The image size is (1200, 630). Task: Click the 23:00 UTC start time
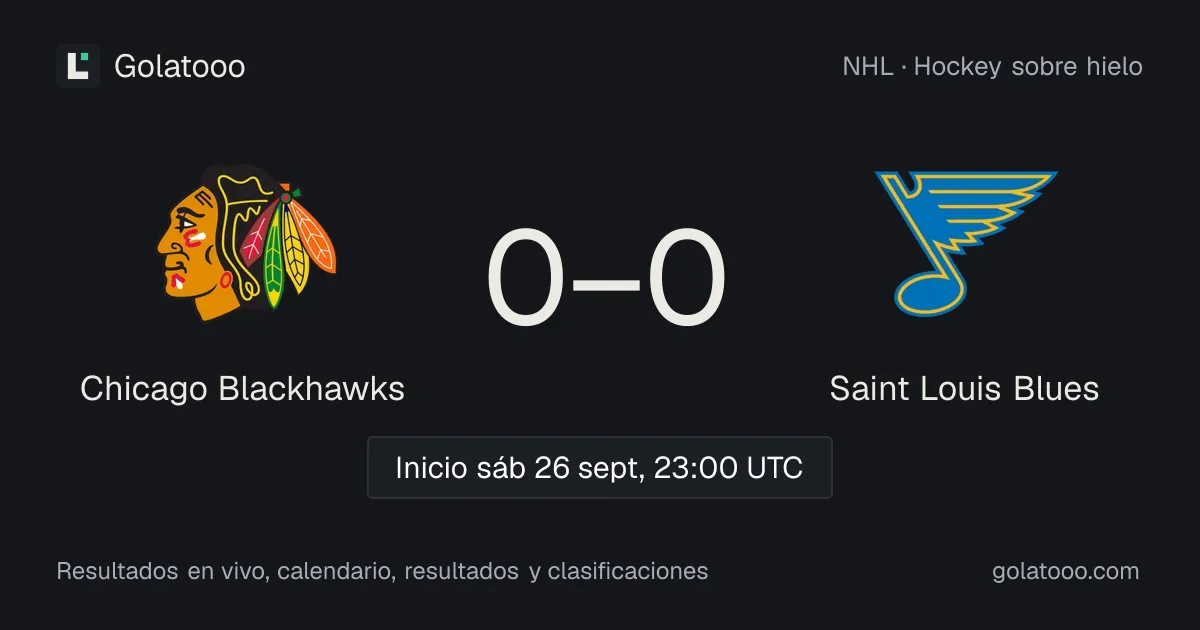[x=728, y=468]
